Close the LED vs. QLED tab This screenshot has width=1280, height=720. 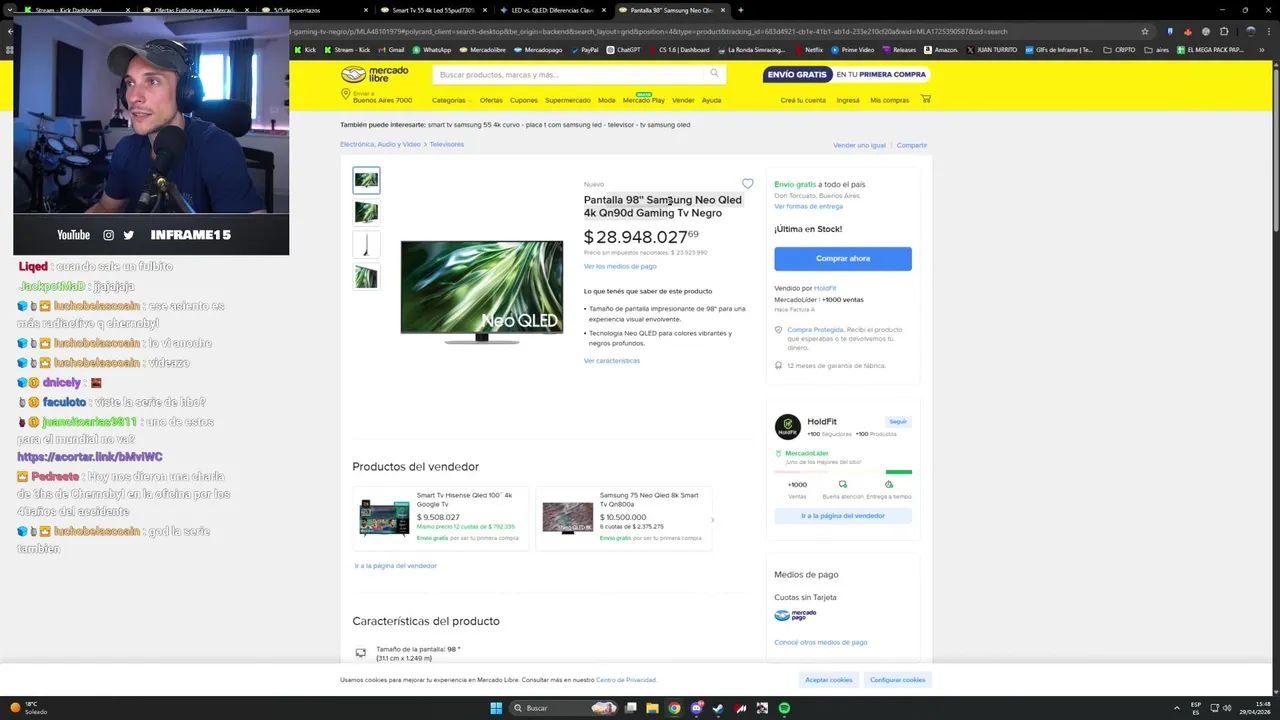[x=603, y=10]
